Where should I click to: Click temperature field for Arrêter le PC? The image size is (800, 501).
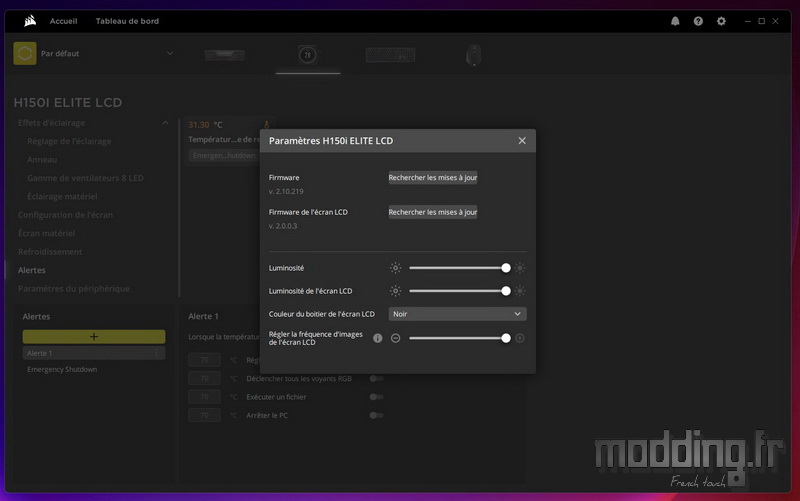click(x=204, y=415)
